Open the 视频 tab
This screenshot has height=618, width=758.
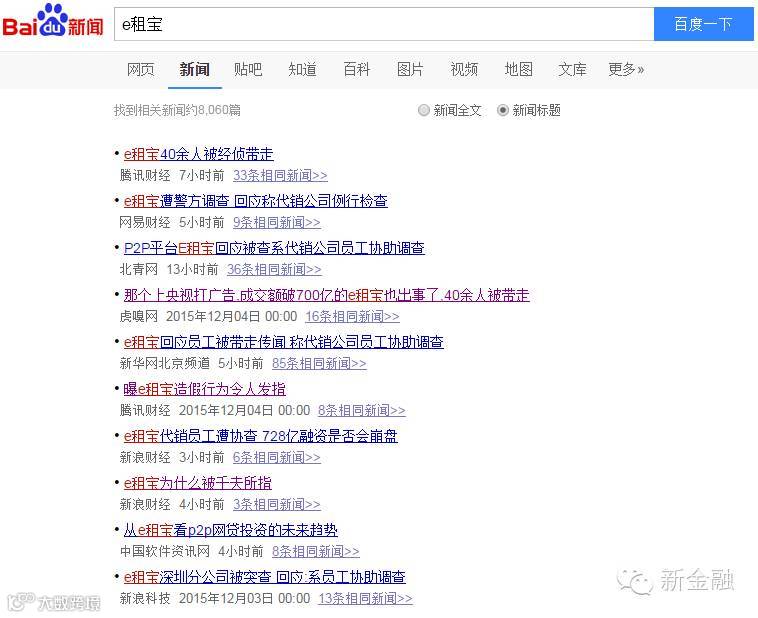[464, 70]
